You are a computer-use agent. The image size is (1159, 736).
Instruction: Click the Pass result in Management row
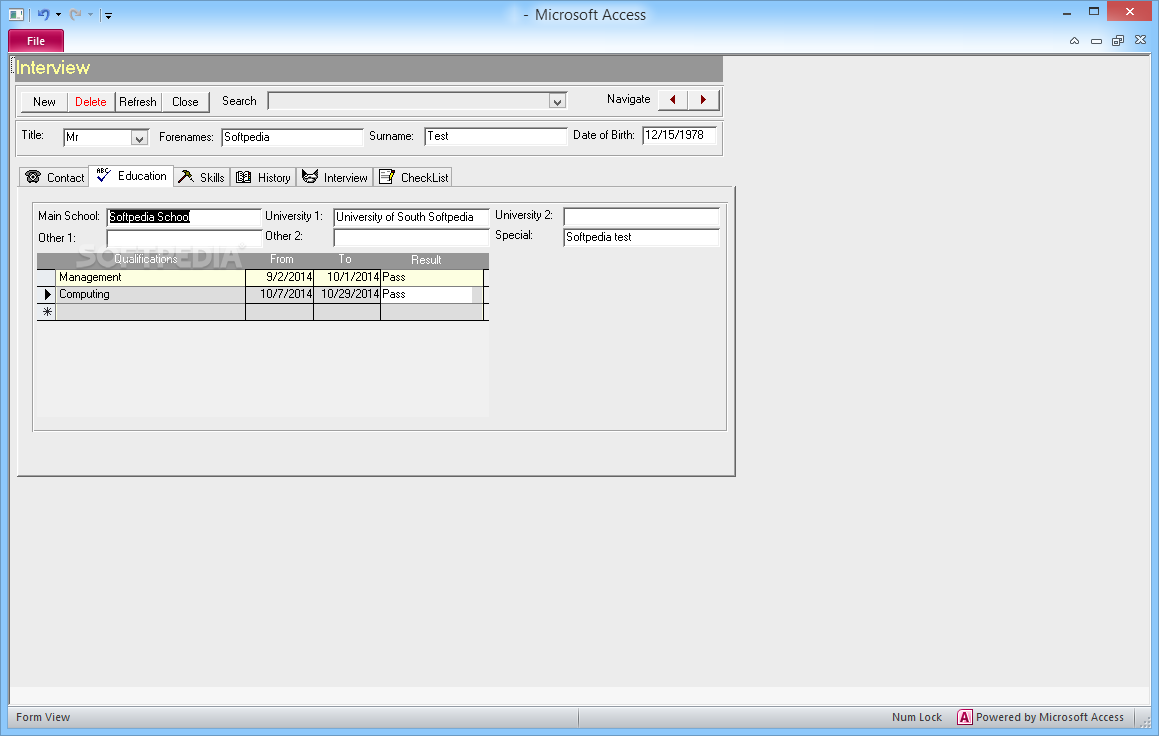432,277
